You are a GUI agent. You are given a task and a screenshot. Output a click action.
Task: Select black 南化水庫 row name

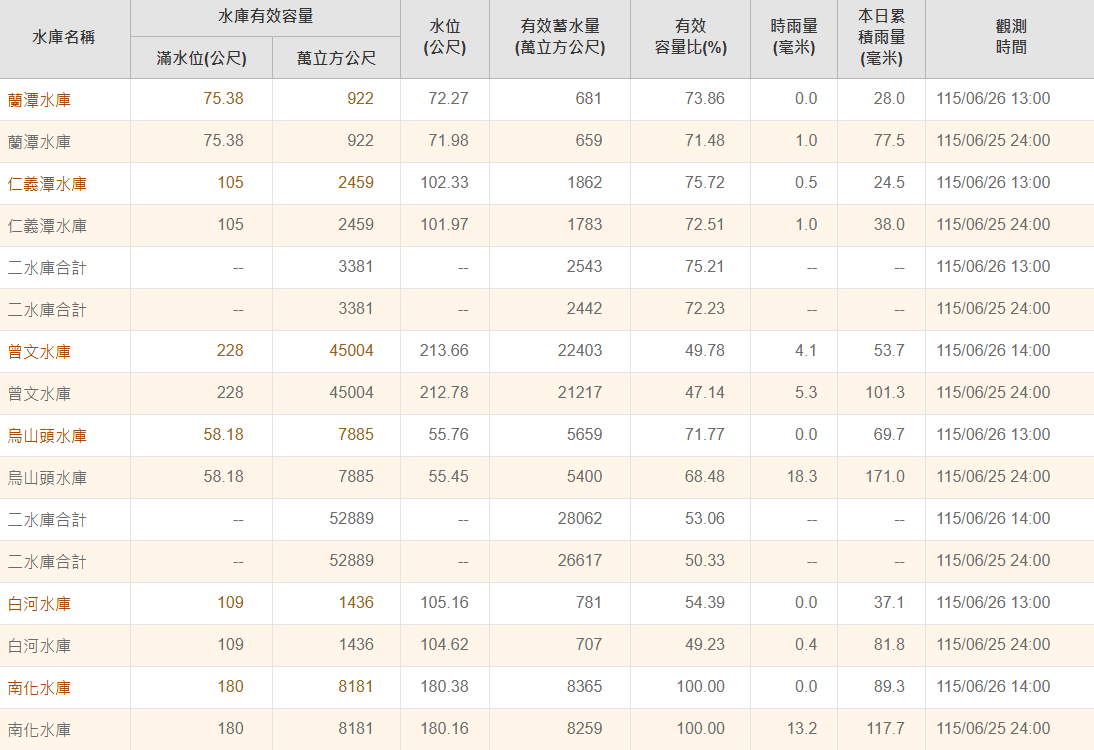pyautogui.click(x=39, y=730)
